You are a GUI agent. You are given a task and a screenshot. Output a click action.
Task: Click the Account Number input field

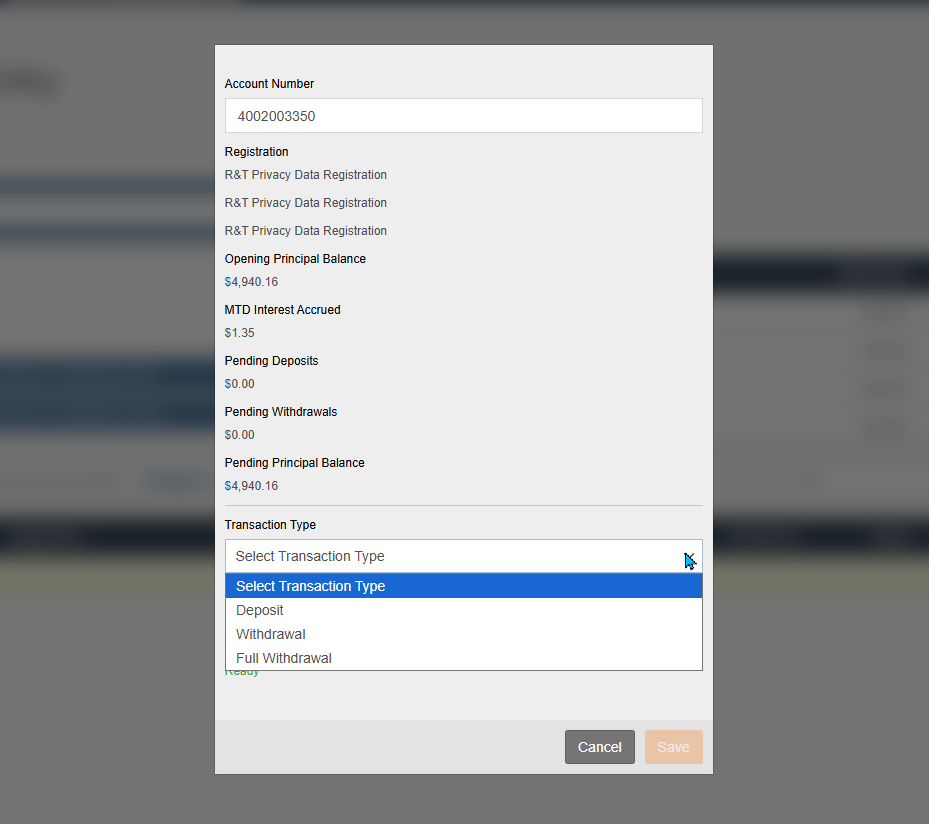[x=463, y=116]
